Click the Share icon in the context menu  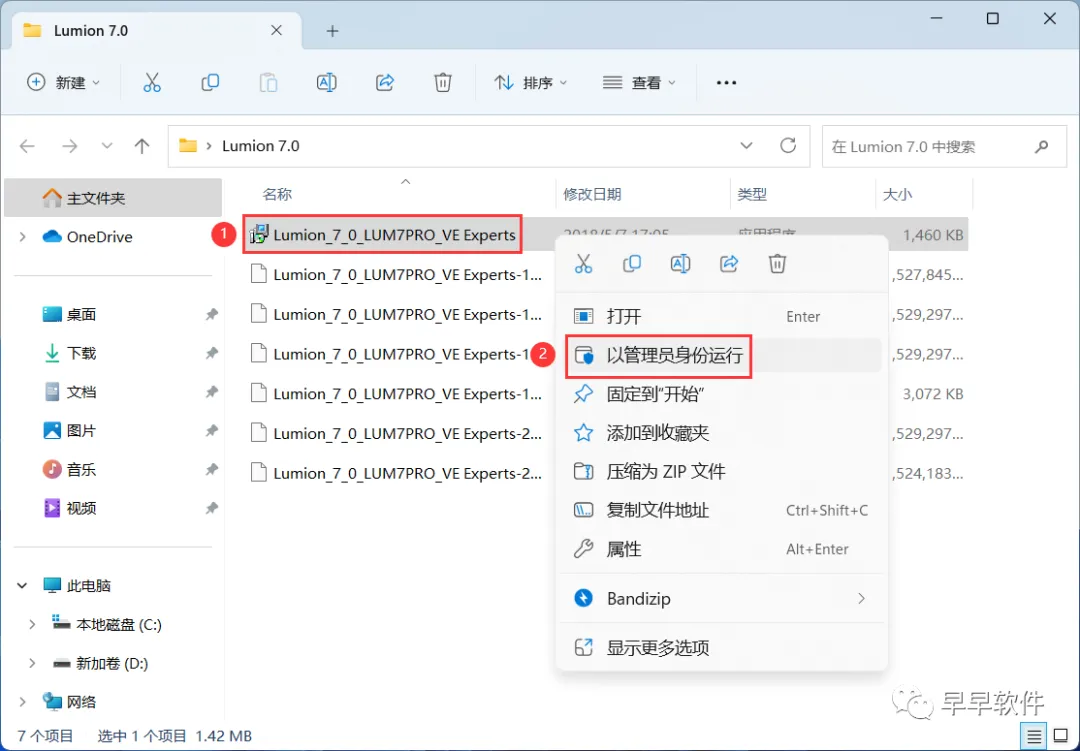[729, 263]
